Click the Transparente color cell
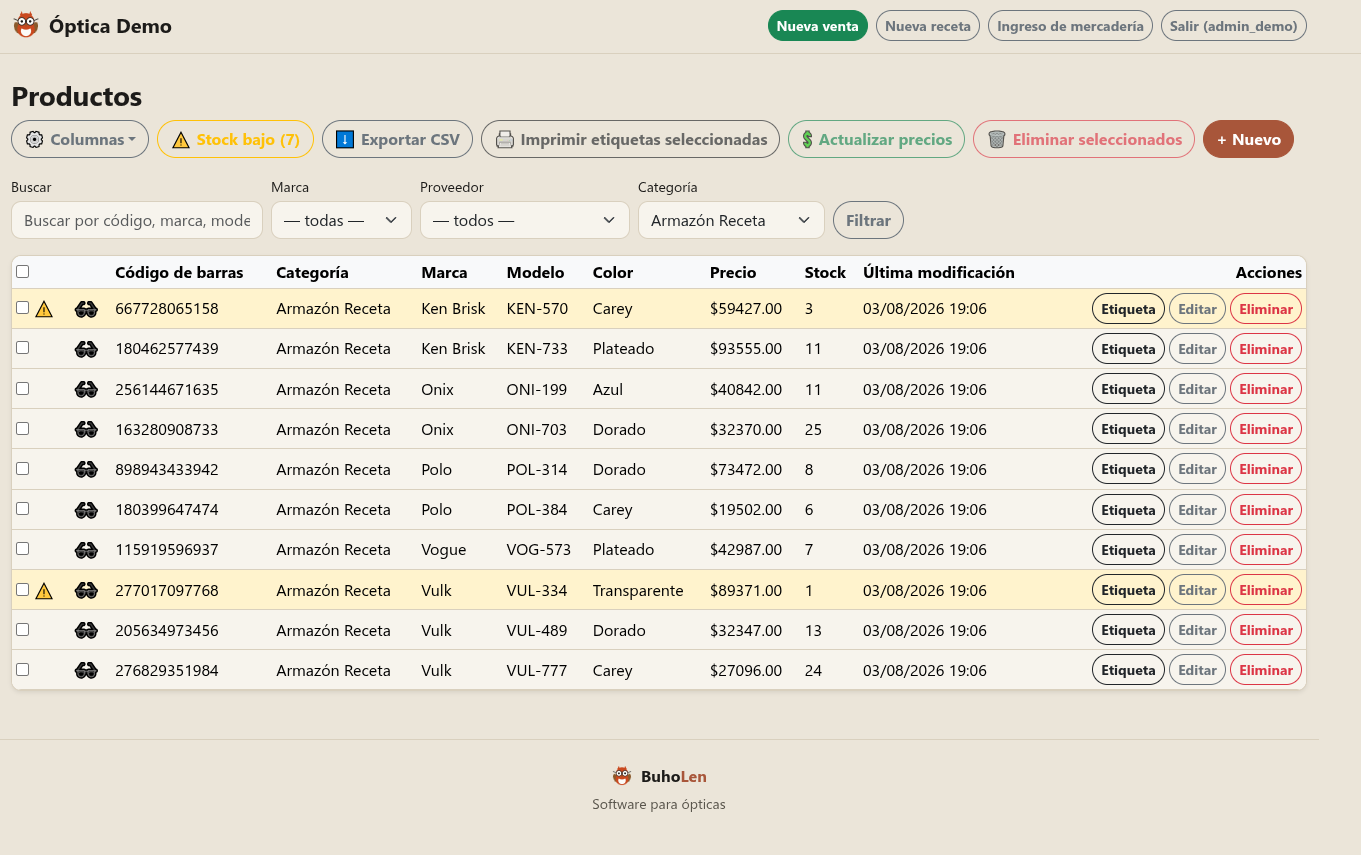 pyautogui.click(x=638, y=590)
